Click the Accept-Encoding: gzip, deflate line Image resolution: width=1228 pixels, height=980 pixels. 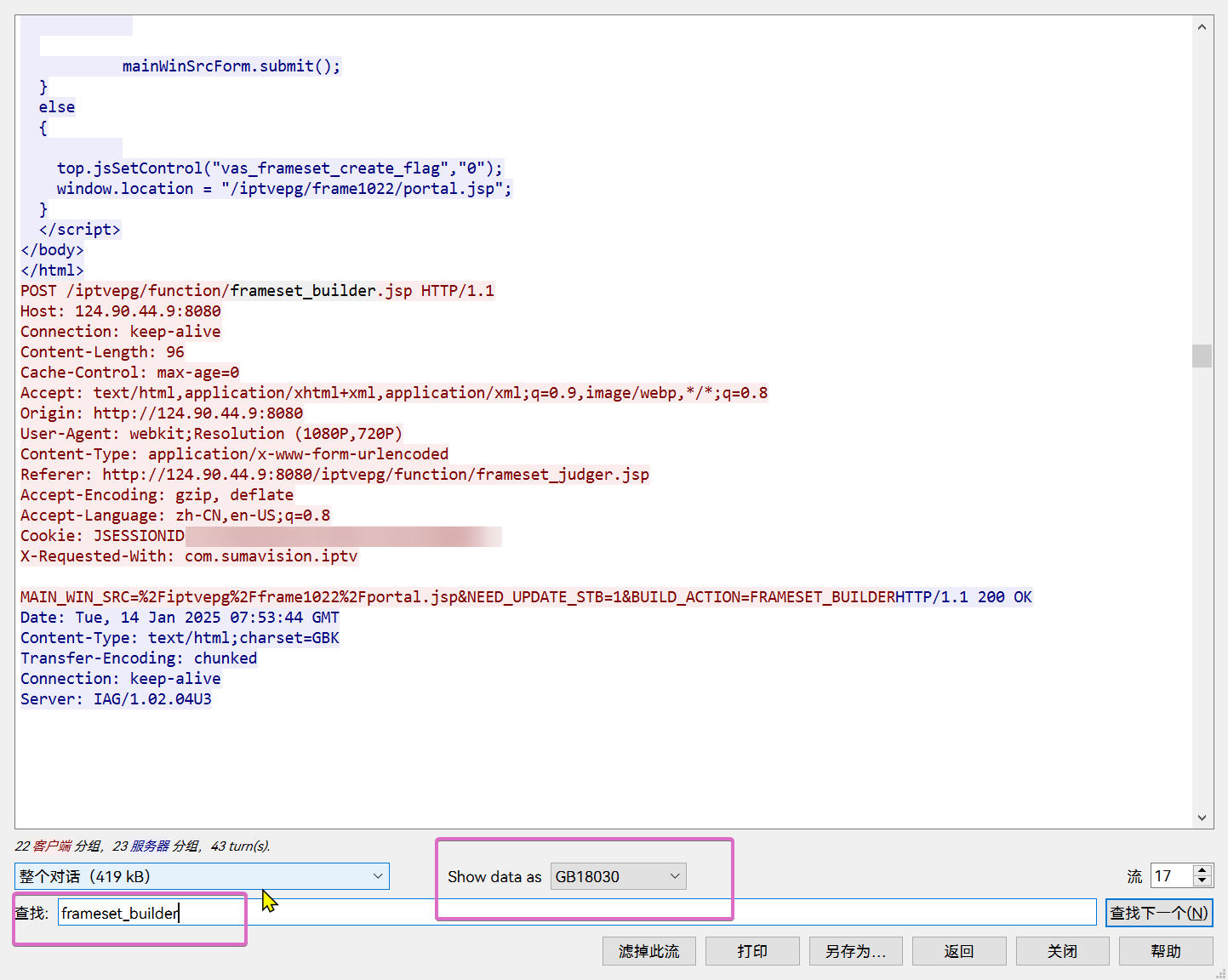click(x=157, y=495)
